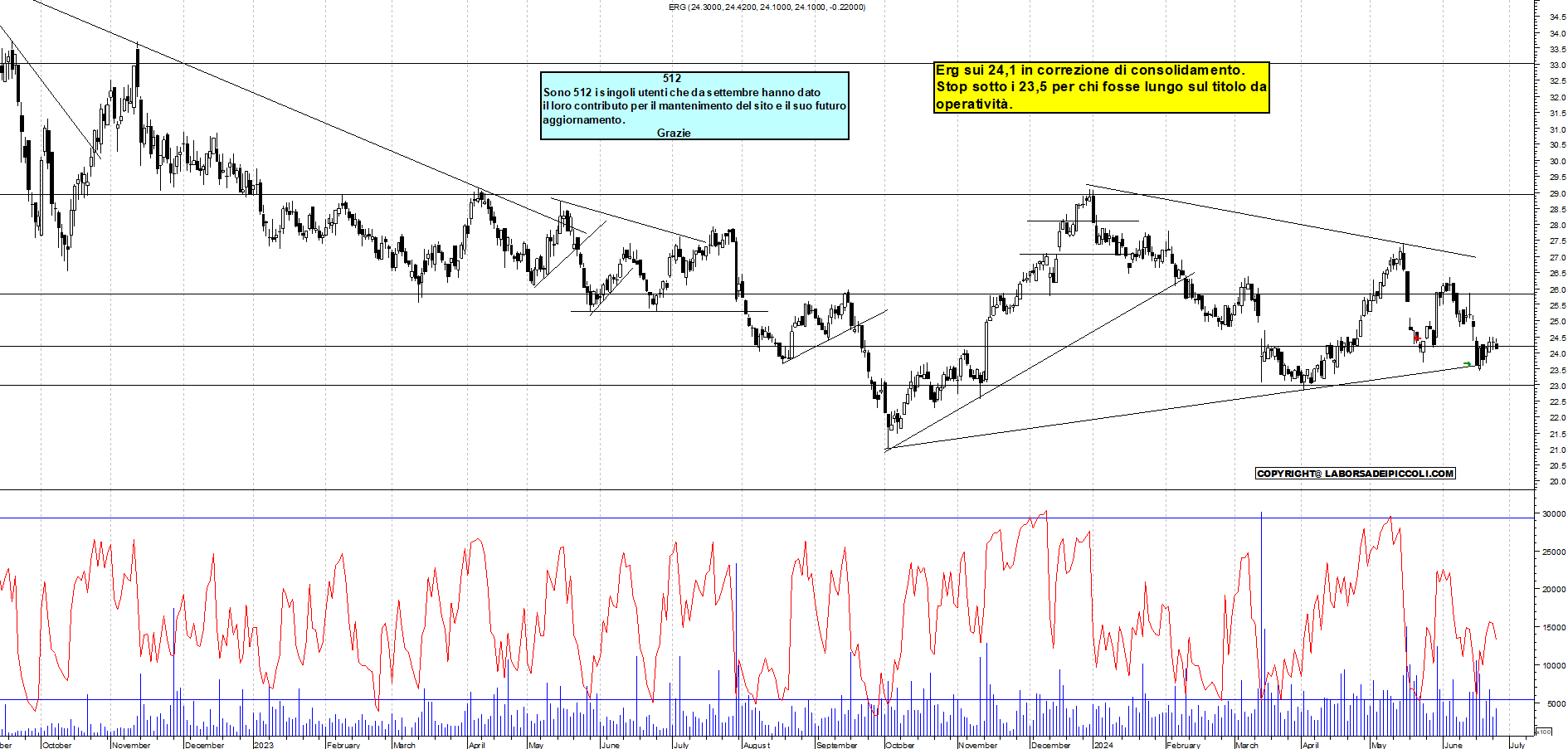This screenshot has width=1568, height=749.
Task: Click the x100 volume scale label
Action: tap(1544, 732)
